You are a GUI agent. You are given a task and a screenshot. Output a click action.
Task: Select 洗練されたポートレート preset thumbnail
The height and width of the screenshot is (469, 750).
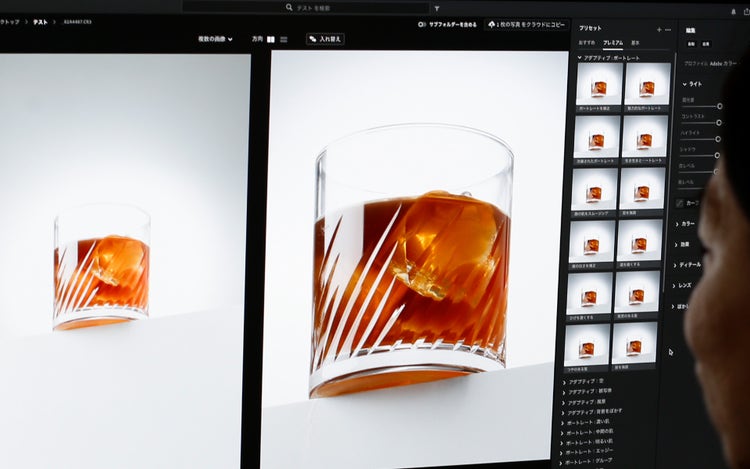coord(596,137)
